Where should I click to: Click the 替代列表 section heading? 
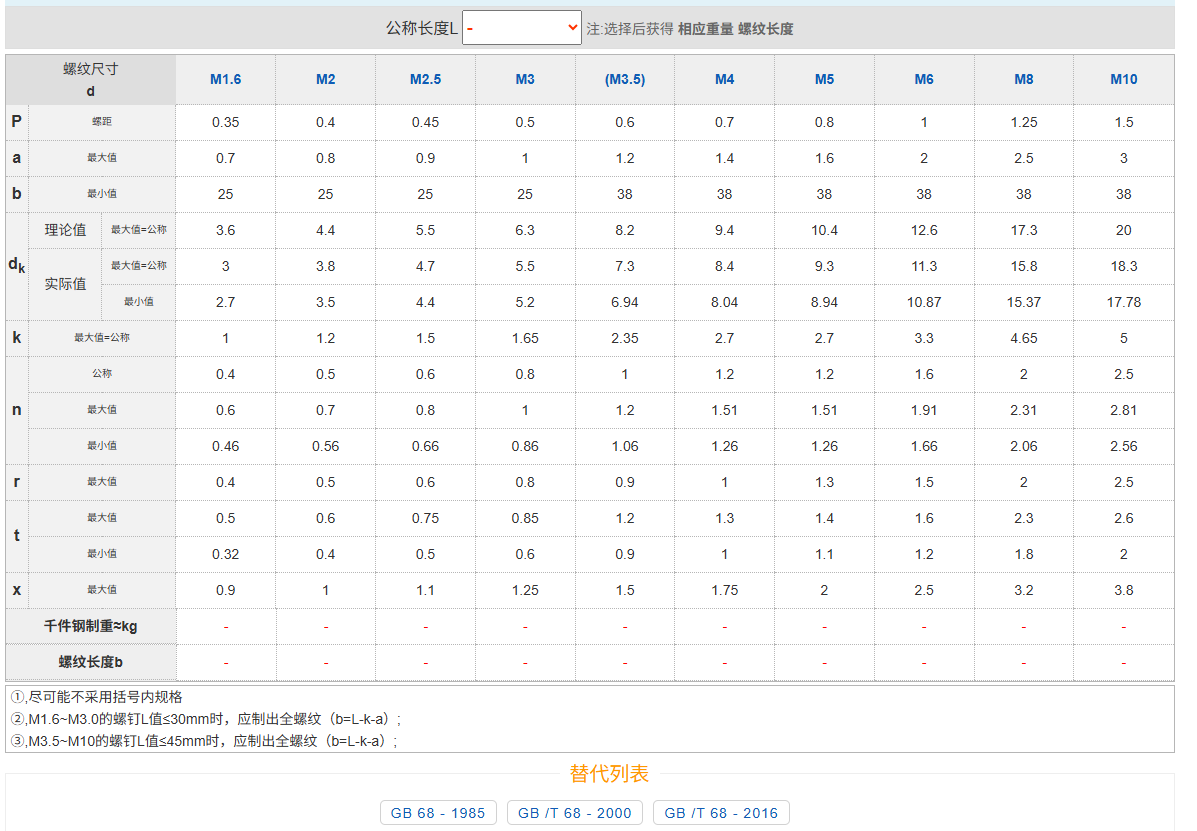point(609,774)
